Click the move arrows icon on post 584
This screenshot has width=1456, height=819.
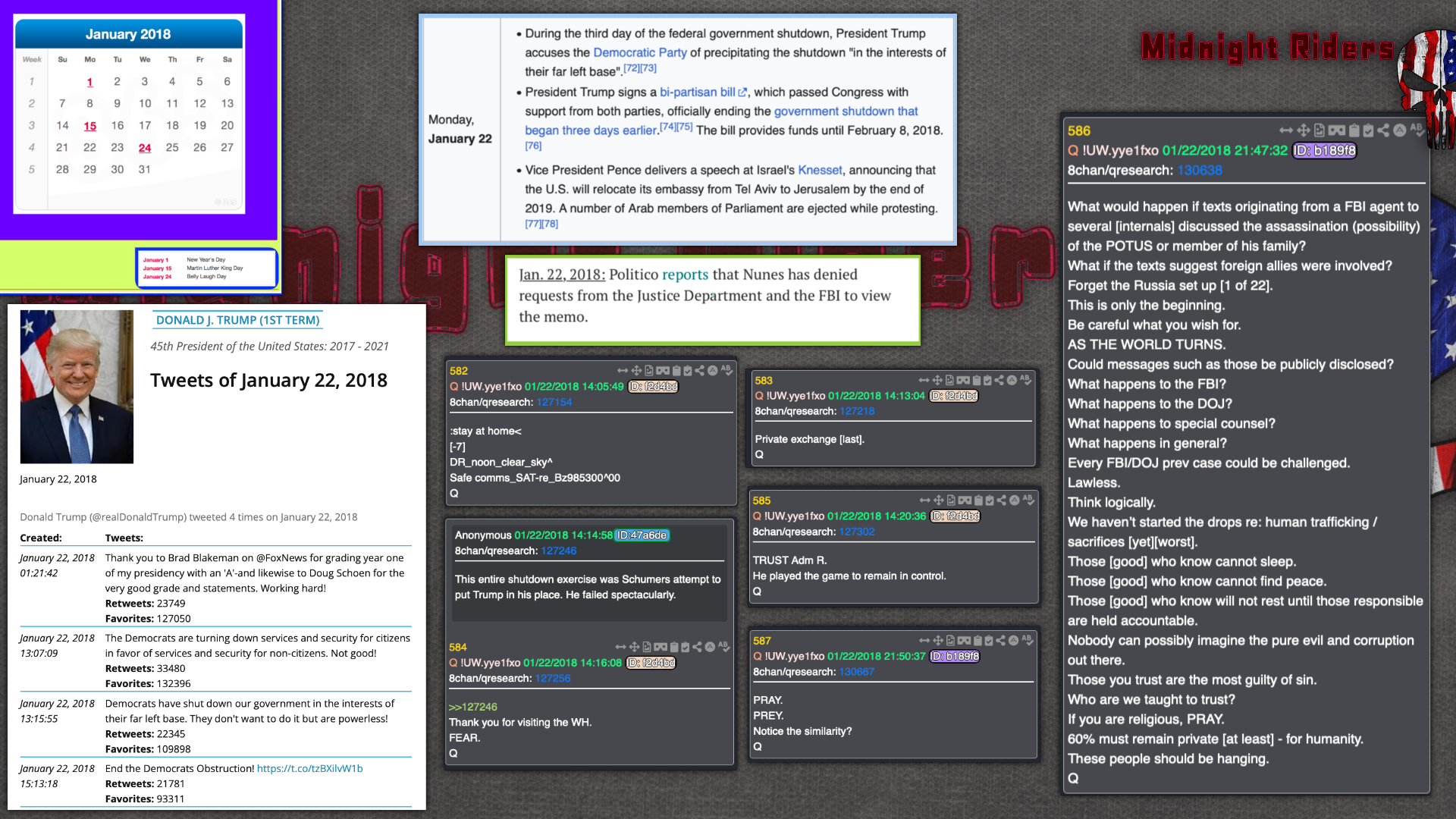(x=635, y=647)
